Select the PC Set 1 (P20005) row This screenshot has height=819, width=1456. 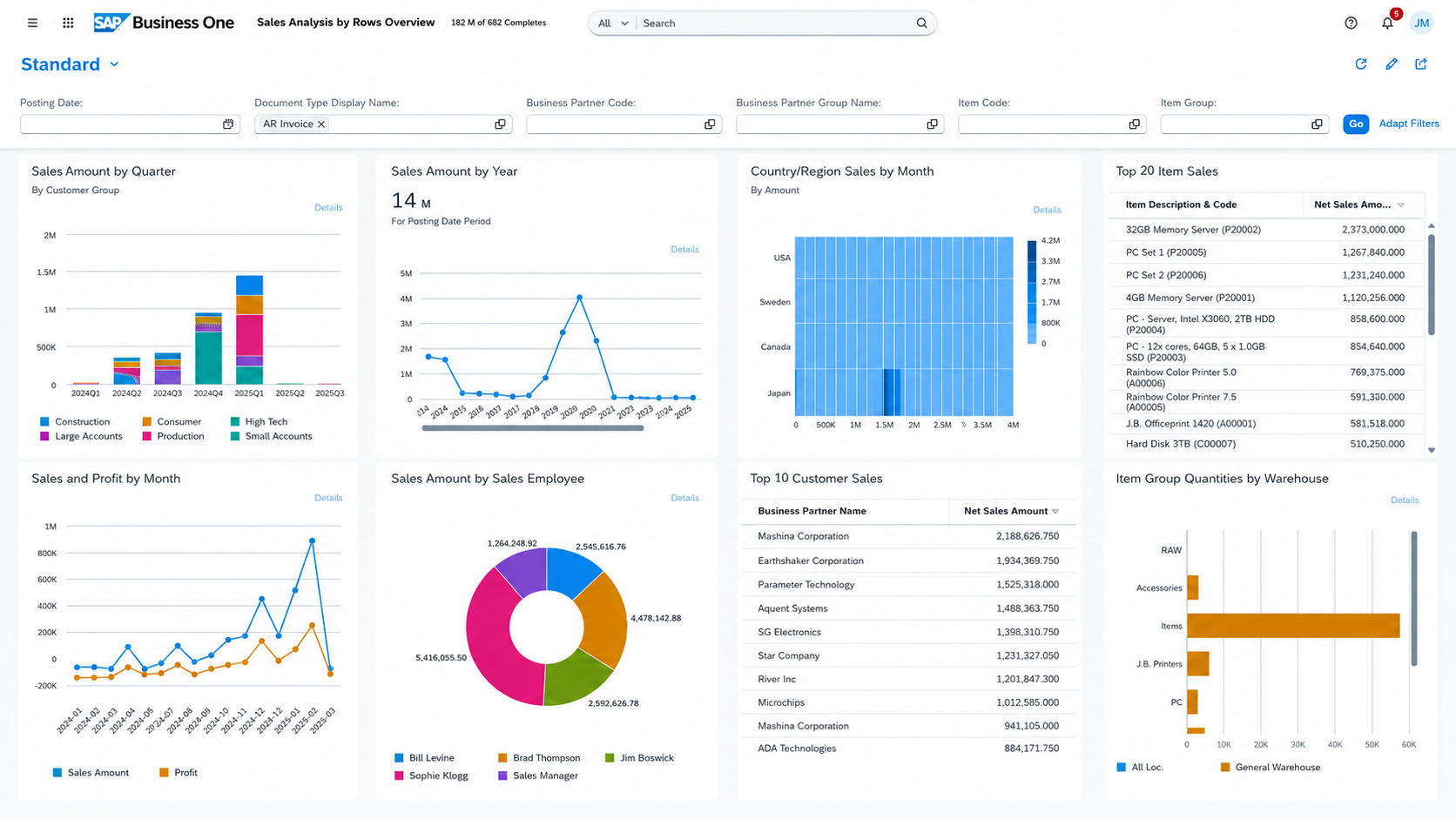tap(1267, 252)
